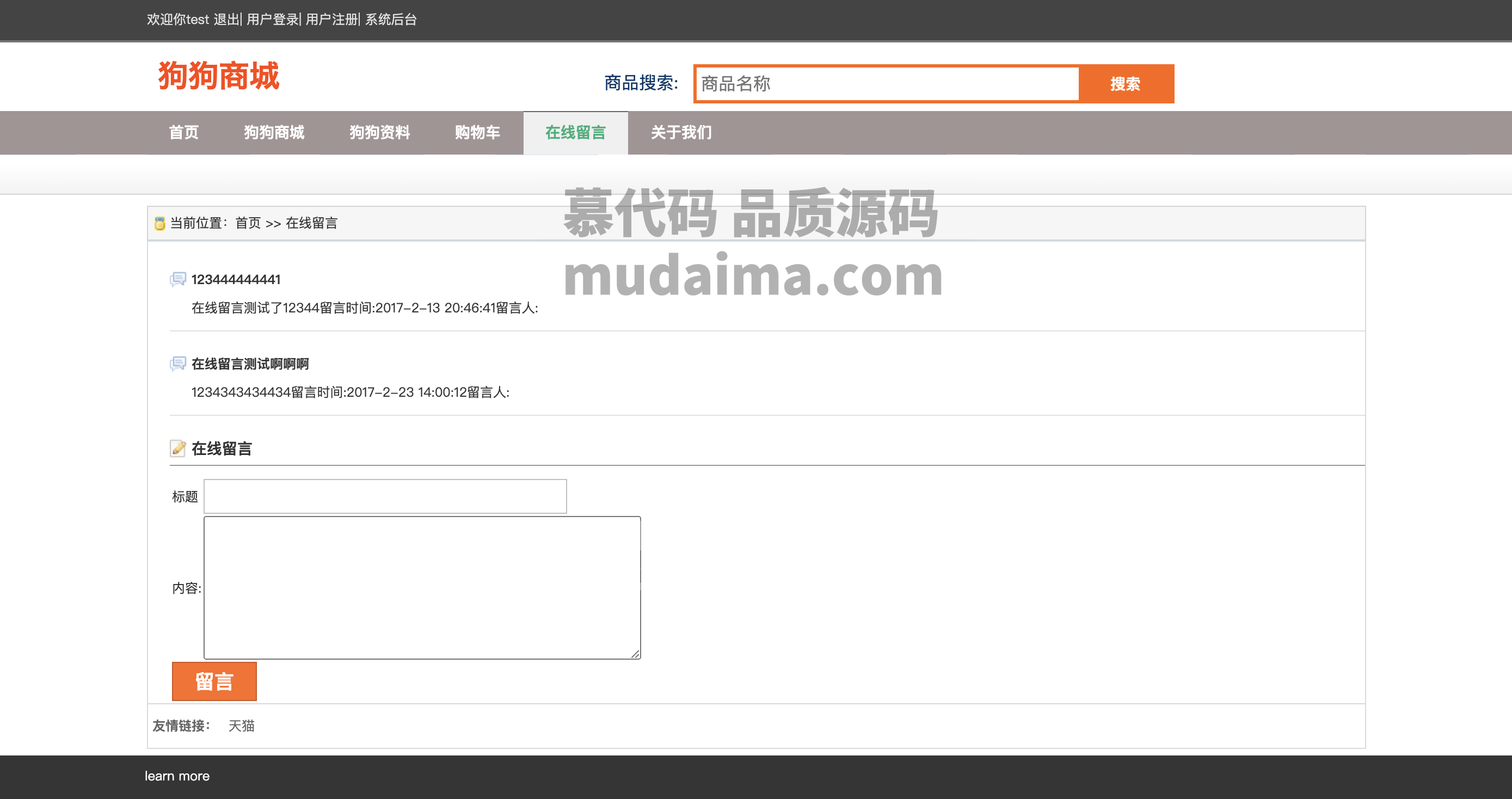Open the 首页 navigation tab
The height and width of the screenshot is (799, 1512).
(184, 133)
